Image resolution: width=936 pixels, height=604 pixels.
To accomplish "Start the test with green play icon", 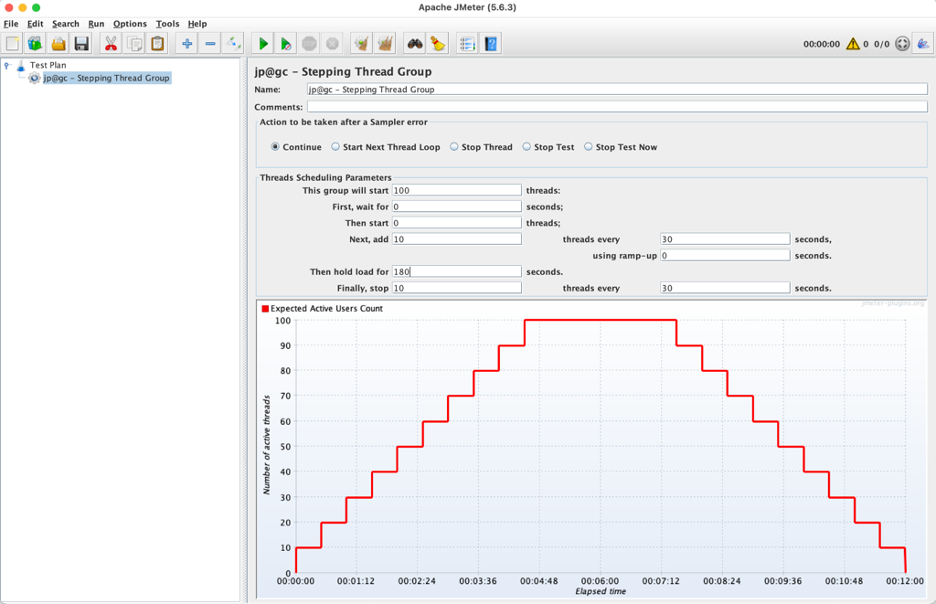I will 263,44.
